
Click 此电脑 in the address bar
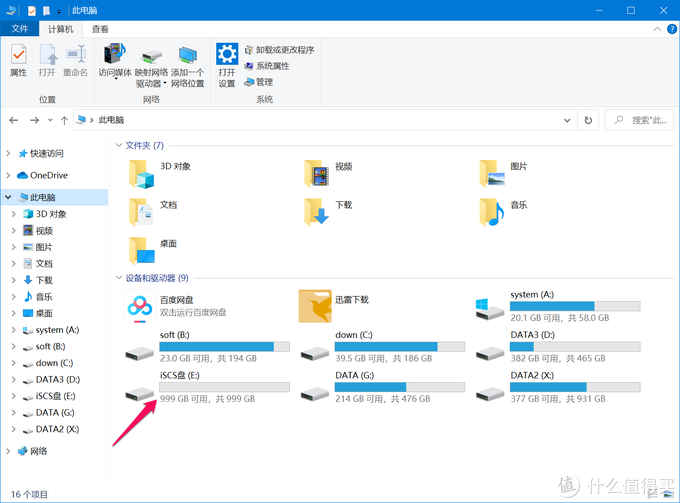(111, 120)
